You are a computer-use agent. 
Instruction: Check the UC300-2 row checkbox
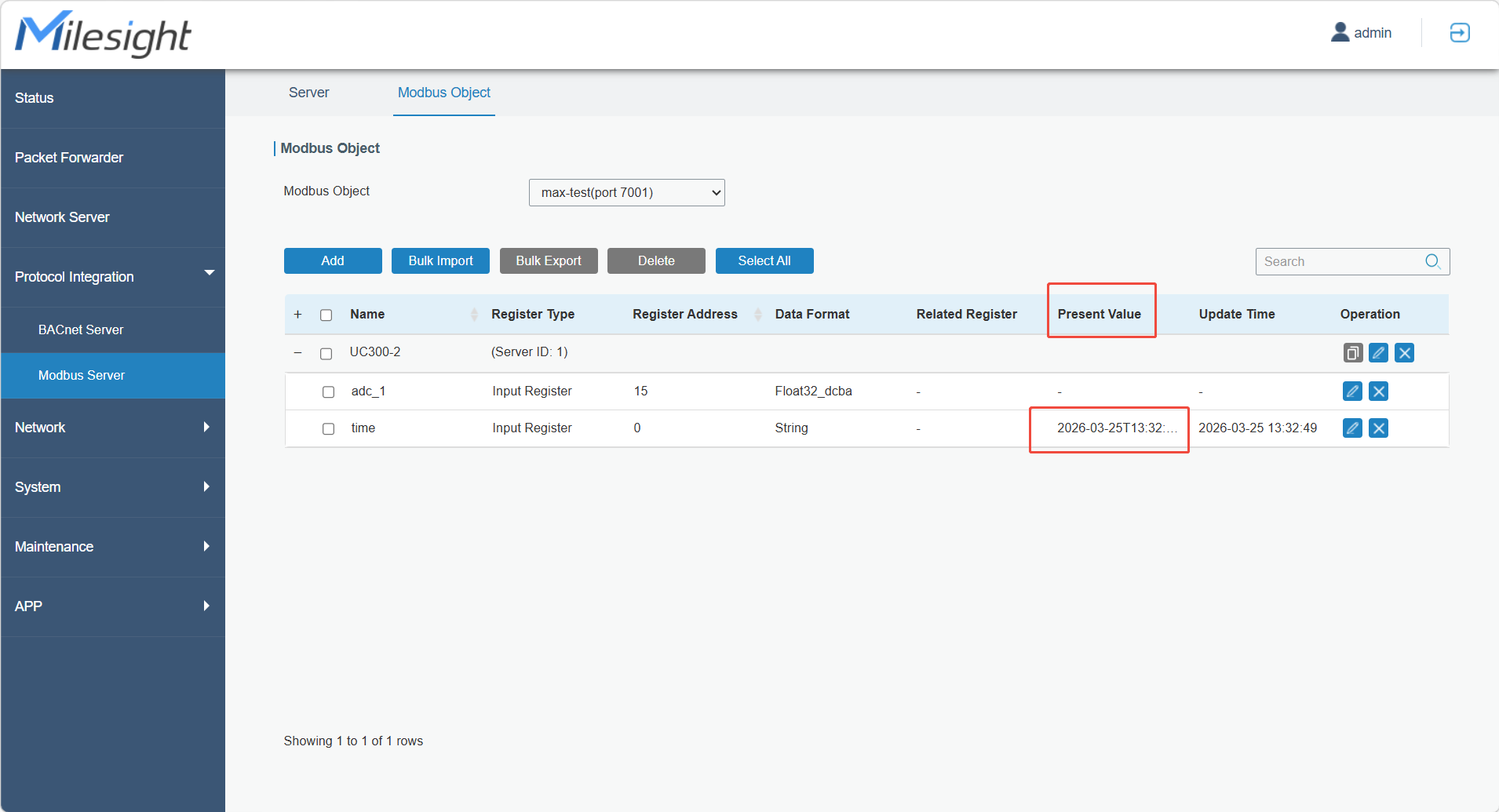[x=326, y=354]
